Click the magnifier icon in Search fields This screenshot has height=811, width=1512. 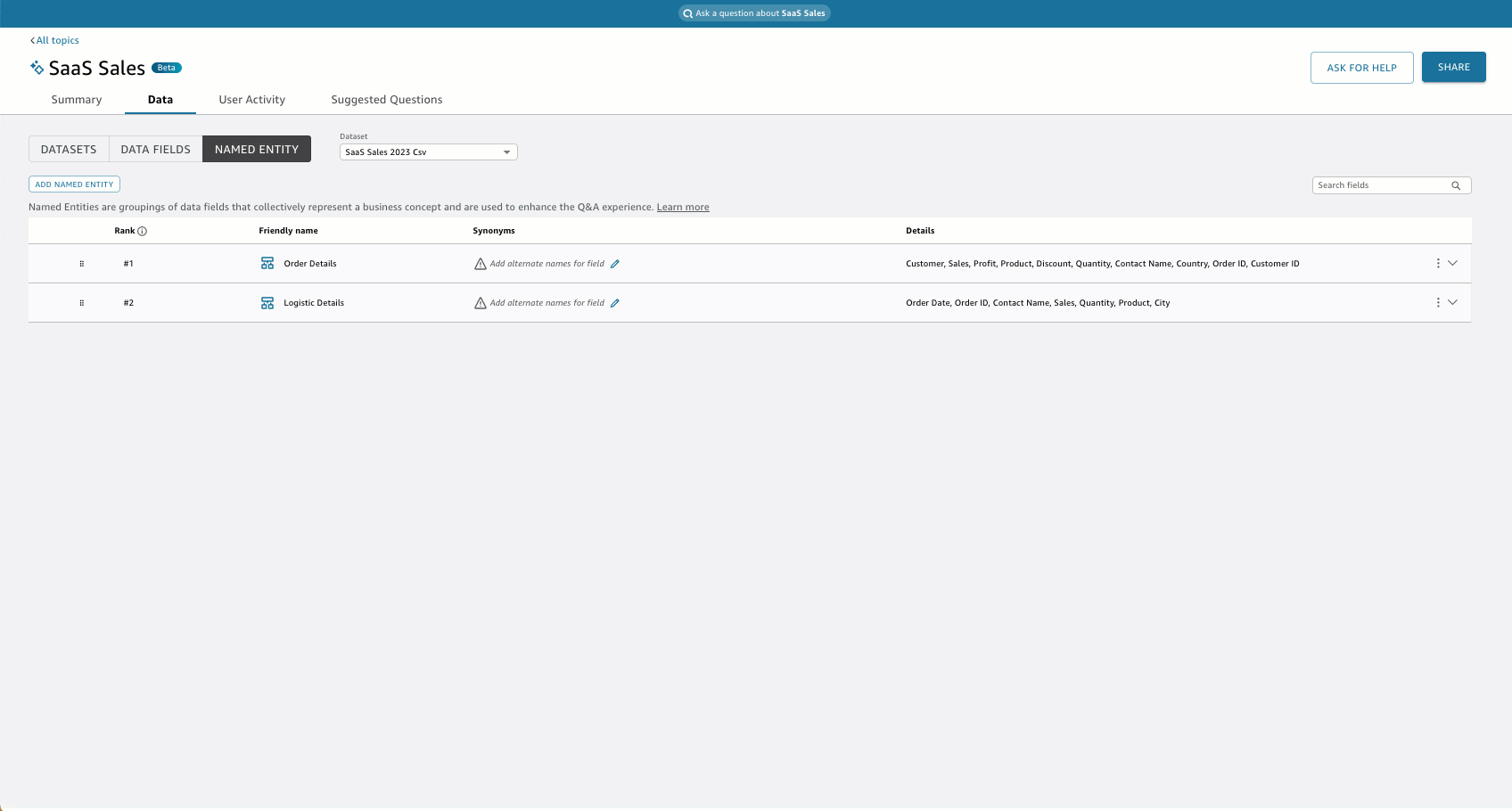(x=1455, y=185)
